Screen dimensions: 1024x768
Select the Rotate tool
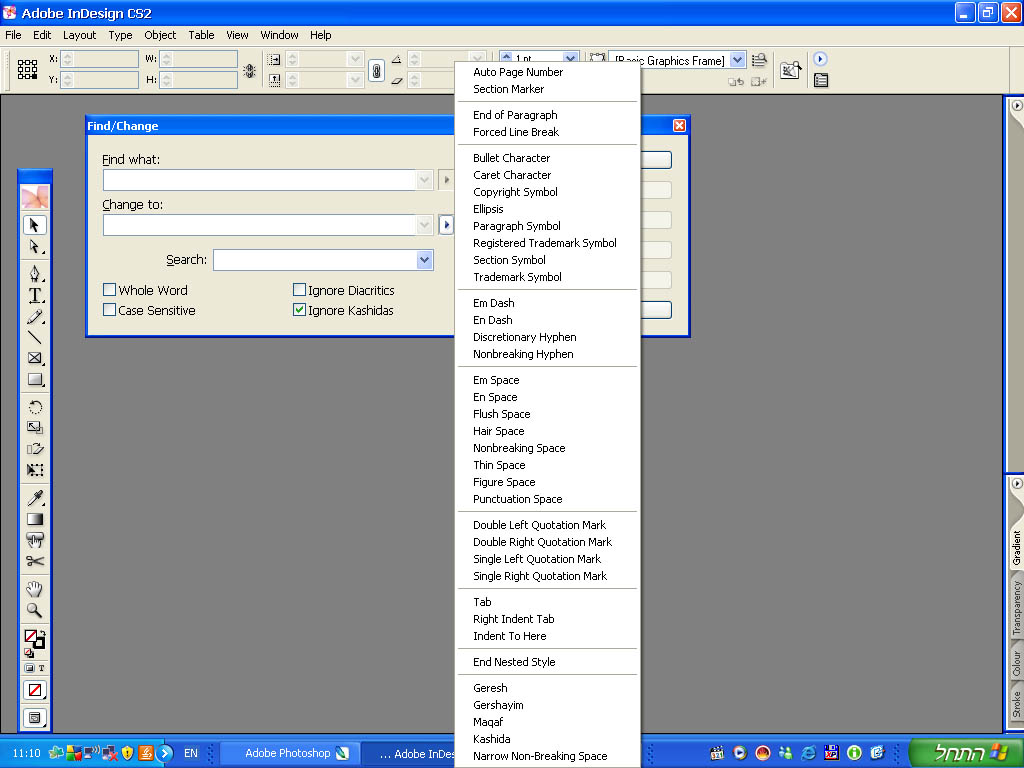point(35,407)
